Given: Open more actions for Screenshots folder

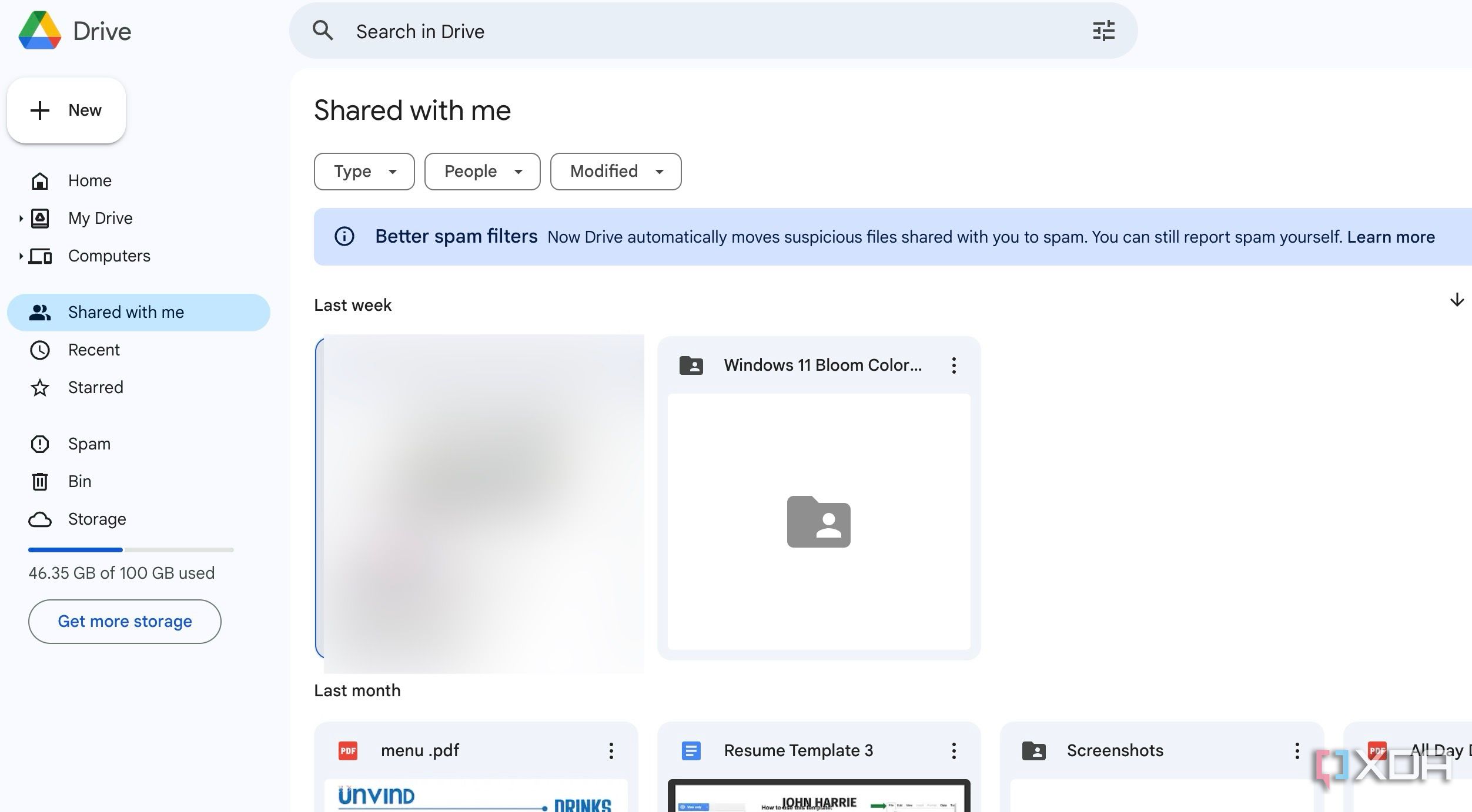Looking at the screenshot, I should coord(1297,751).
